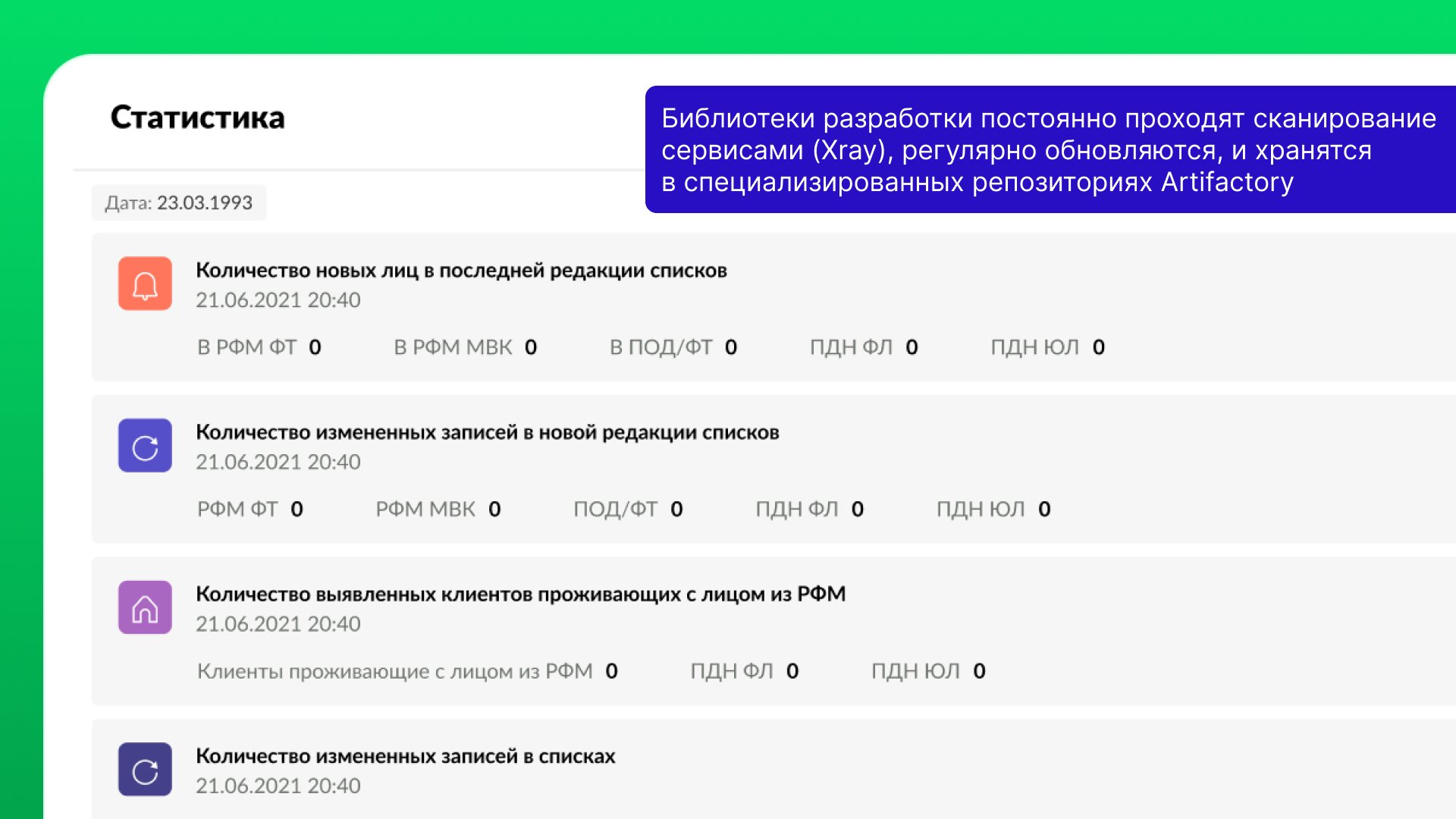Click 'Количество измененных записей в новой редакции списков'
The image size is (1456, 819).
tap(487, 432)
